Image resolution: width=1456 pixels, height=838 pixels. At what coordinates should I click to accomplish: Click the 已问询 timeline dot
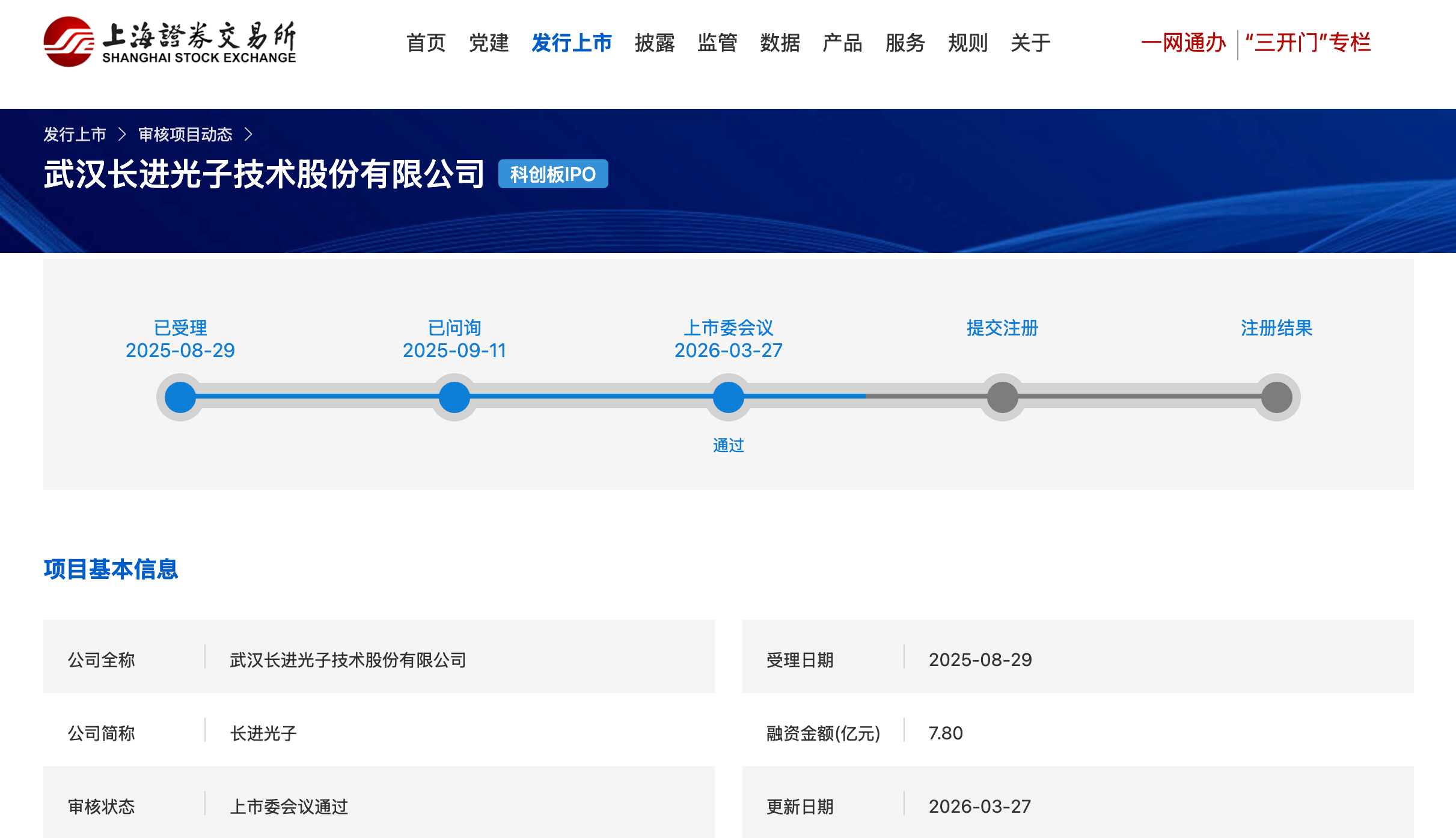454,397
